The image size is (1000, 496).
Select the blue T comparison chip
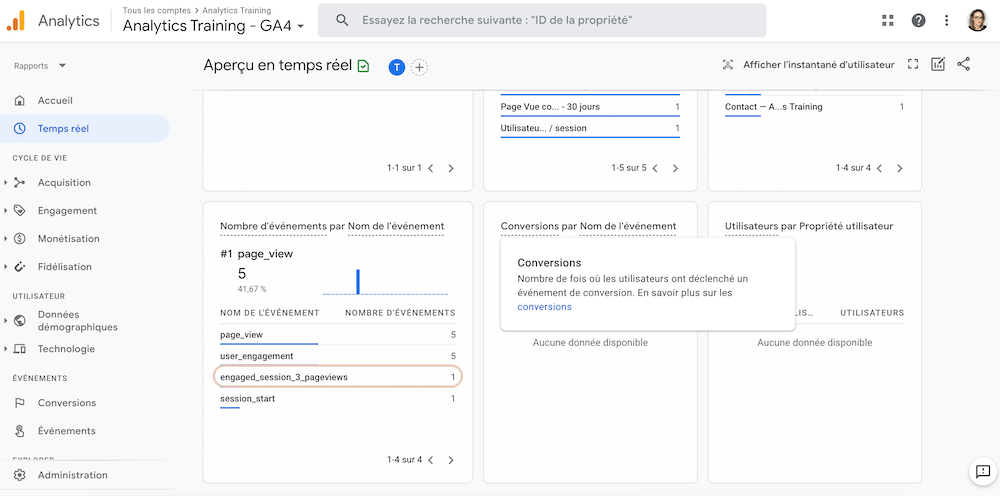click(397, 68)
